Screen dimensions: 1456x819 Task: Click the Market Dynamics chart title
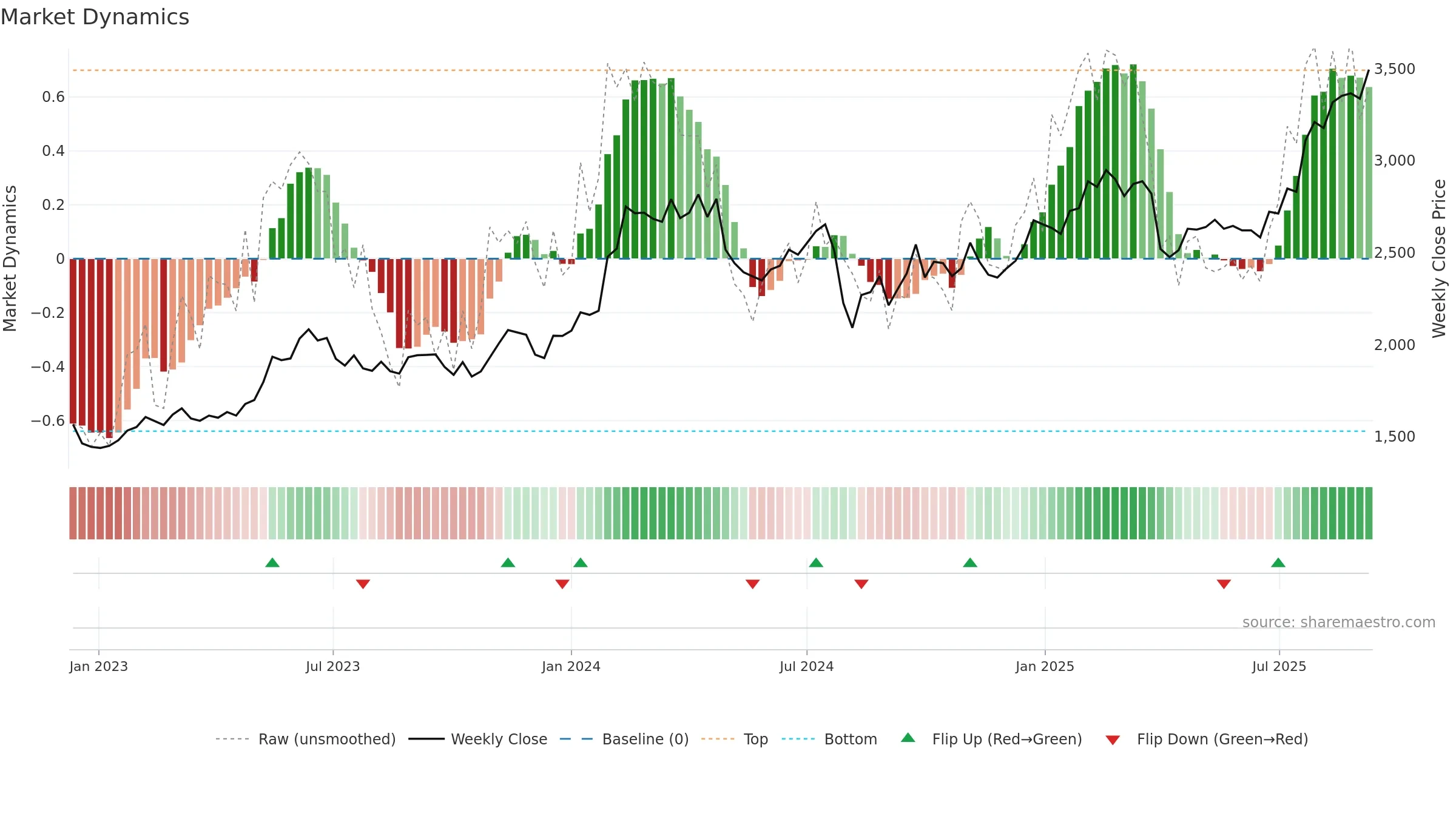click(95, 17)
